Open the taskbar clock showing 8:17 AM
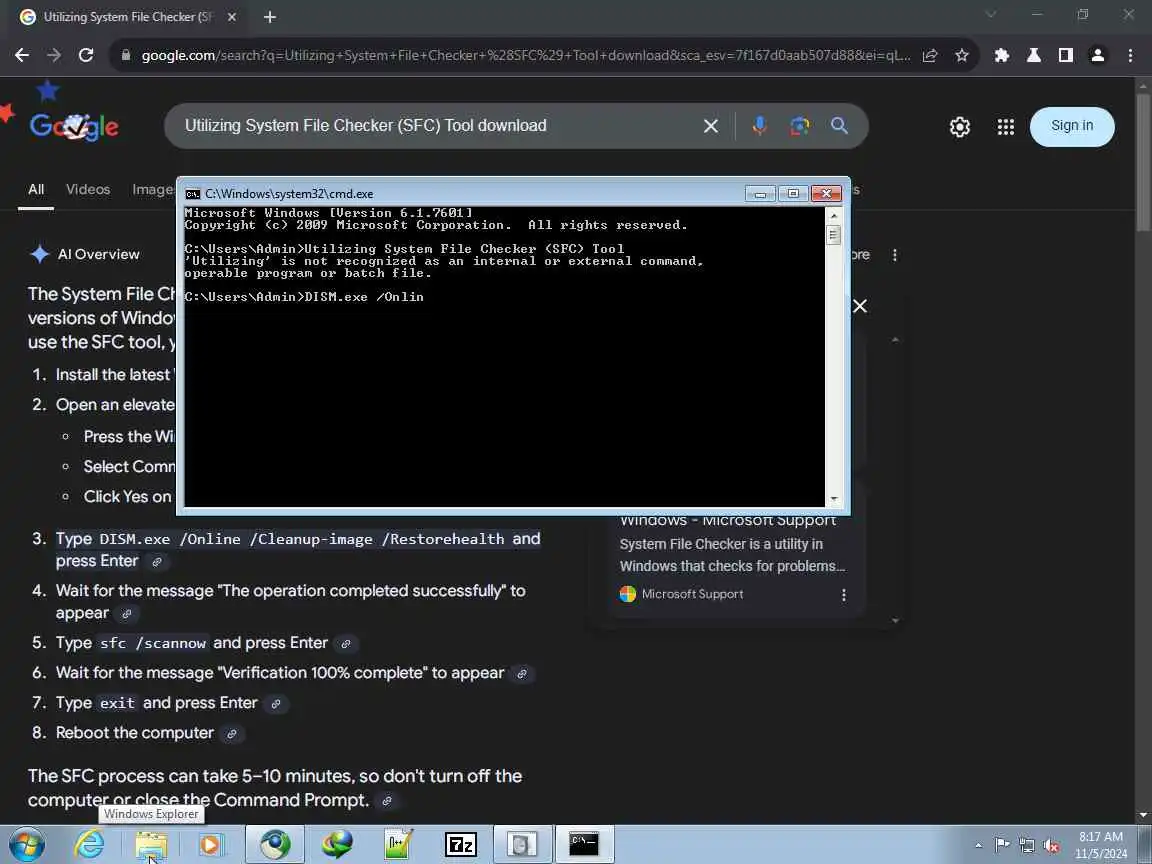This screenshot has height=864, width=1152. click(x=1101, y=845)
